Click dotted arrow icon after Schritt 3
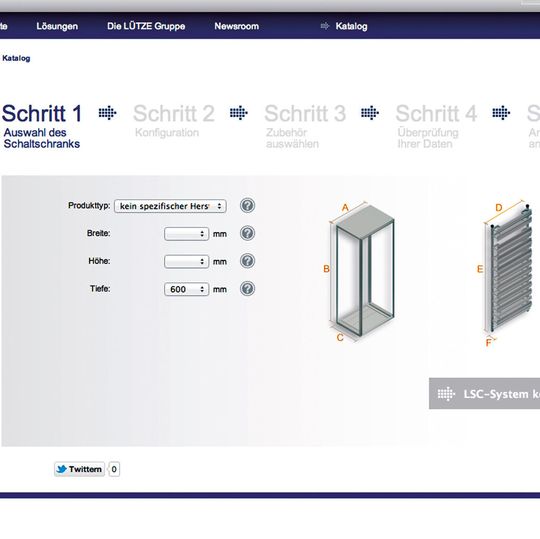540x539 pixels. pyautogui.click(x=370, y=113)
